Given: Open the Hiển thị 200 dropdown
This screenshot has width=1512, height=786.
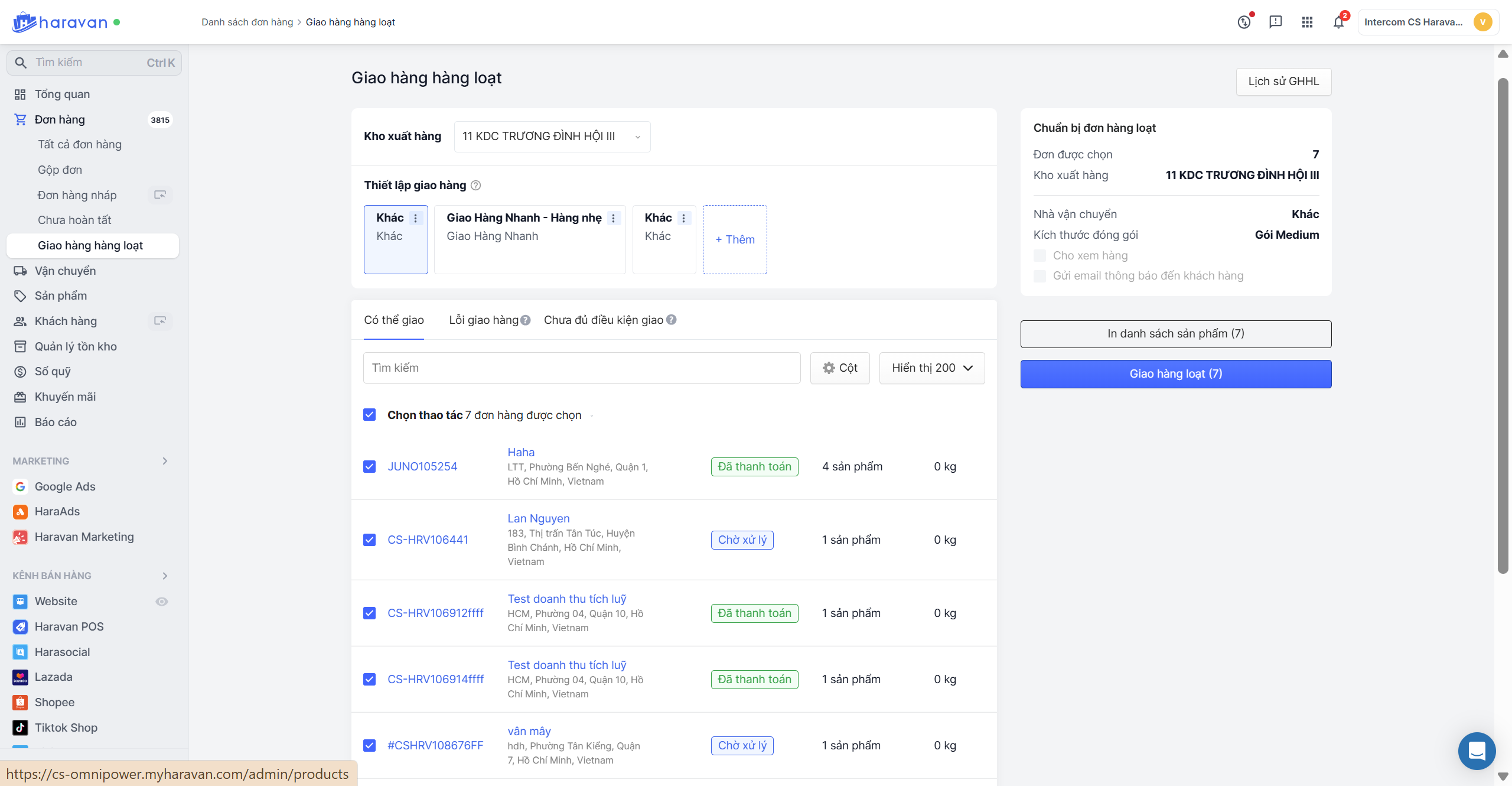Looking at the screenshot, I should [x=931, y=368].
